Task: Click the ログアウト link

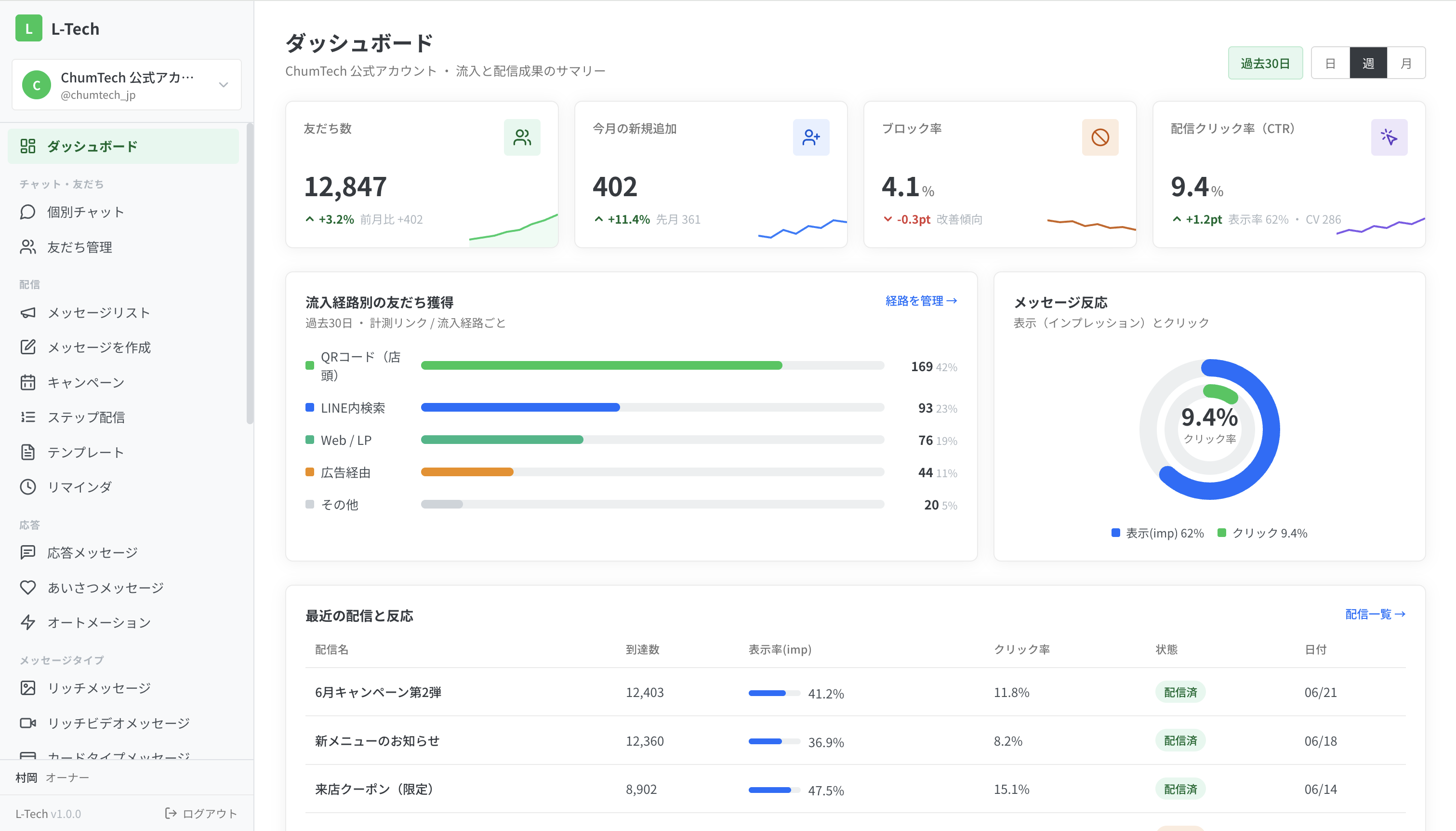Action: (201, 813)
